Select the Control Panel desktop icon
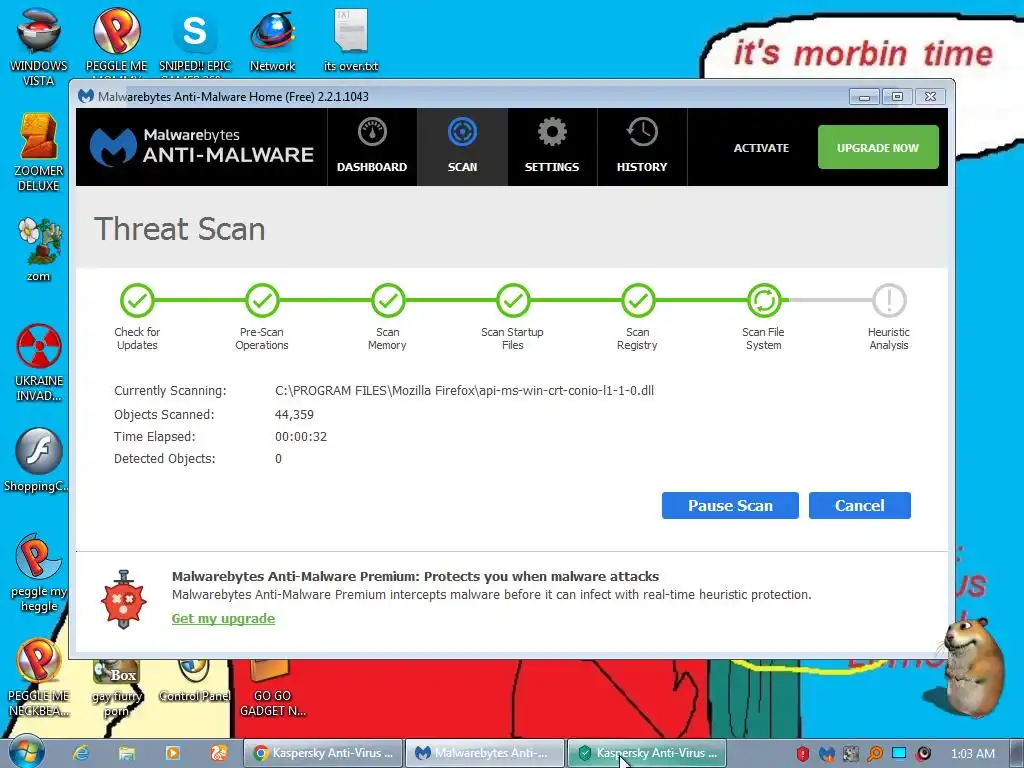 pyautogui.click(x=194, y=679)
